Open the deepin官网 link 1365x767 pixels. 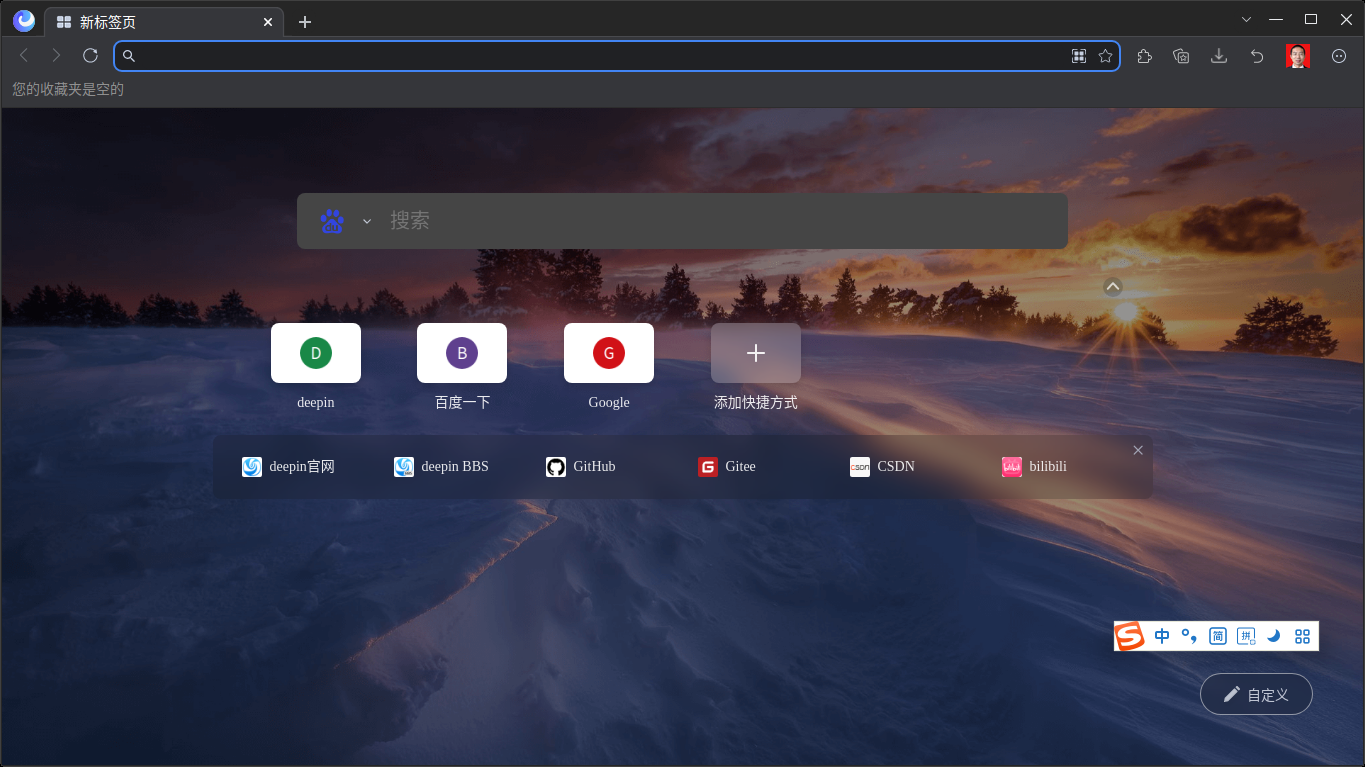pos(288,467)
